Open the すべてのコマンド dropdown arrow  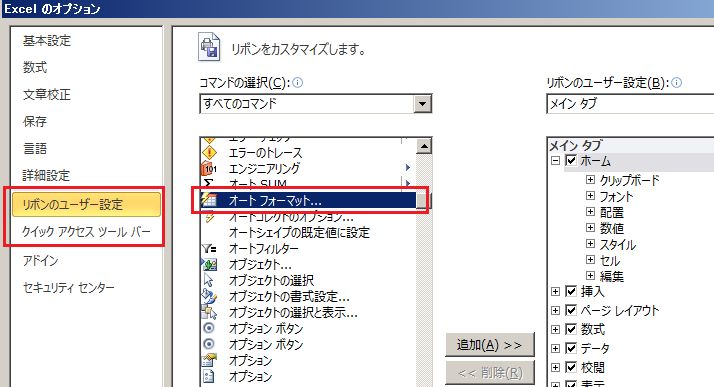[x=422, y=104]
